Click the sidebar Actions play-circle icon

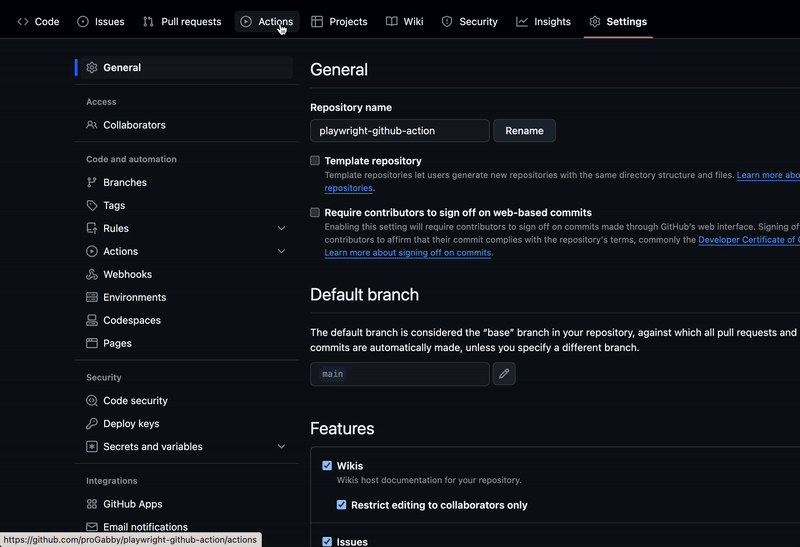(92, 251)
